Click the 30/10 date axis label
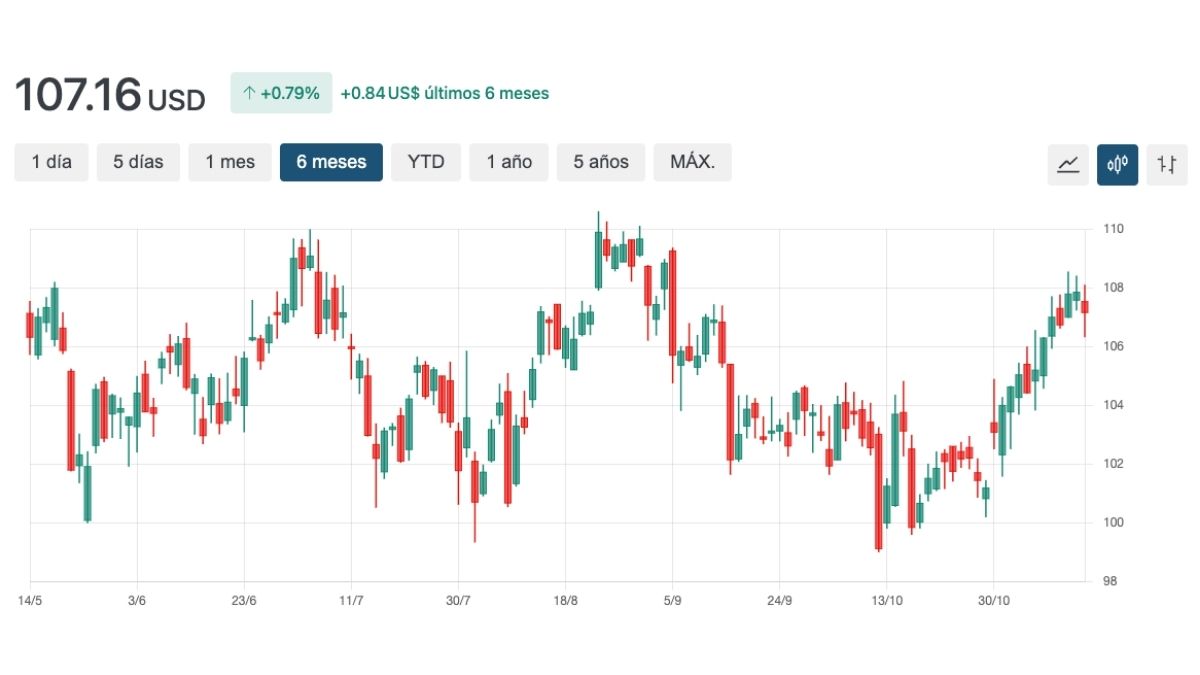 (993, 601)
